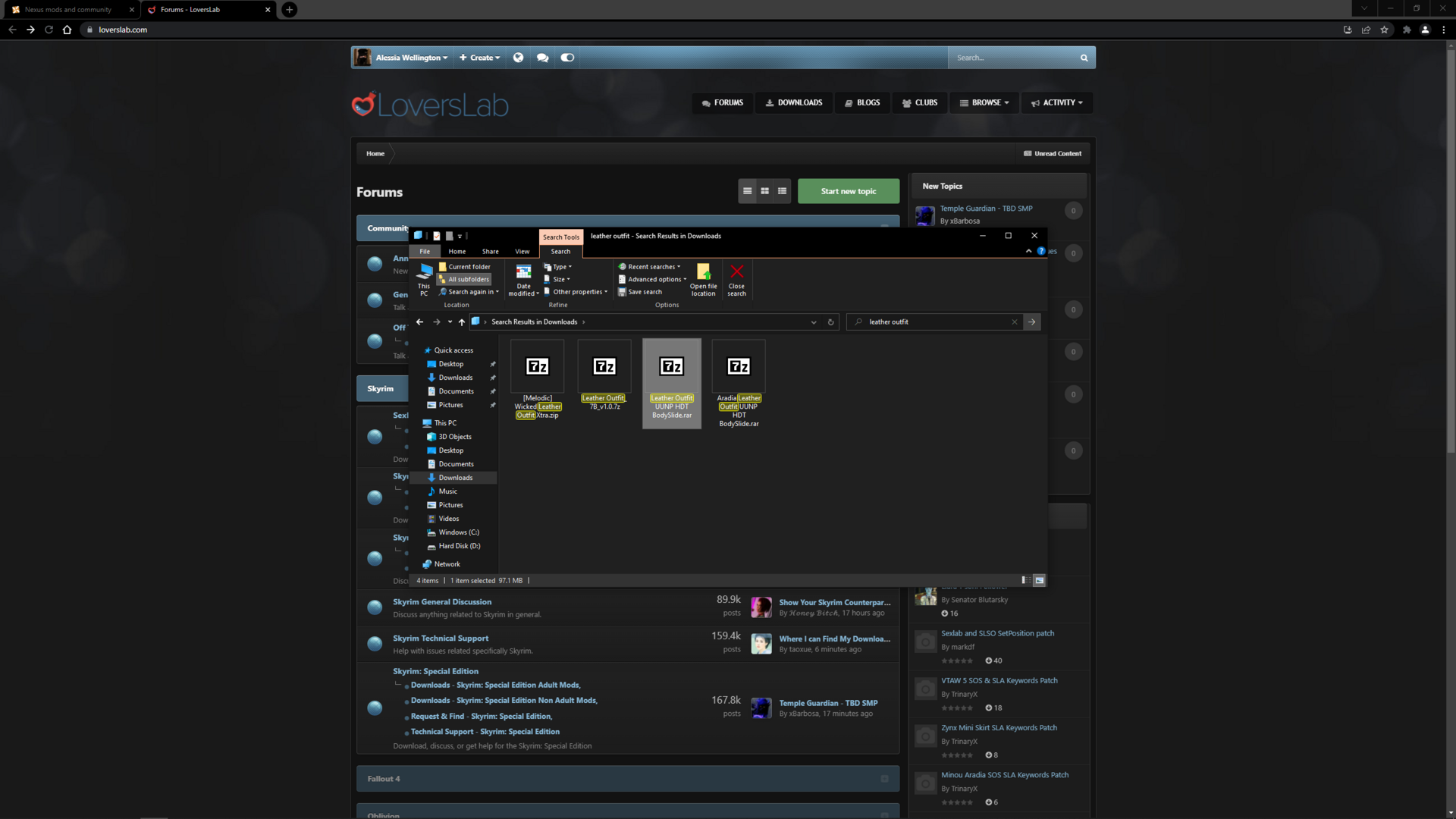Image resolution: width=1456 pixels, height=819 pixels.
Task: Open the CLUBS navigation item
Action: (919, 102)
